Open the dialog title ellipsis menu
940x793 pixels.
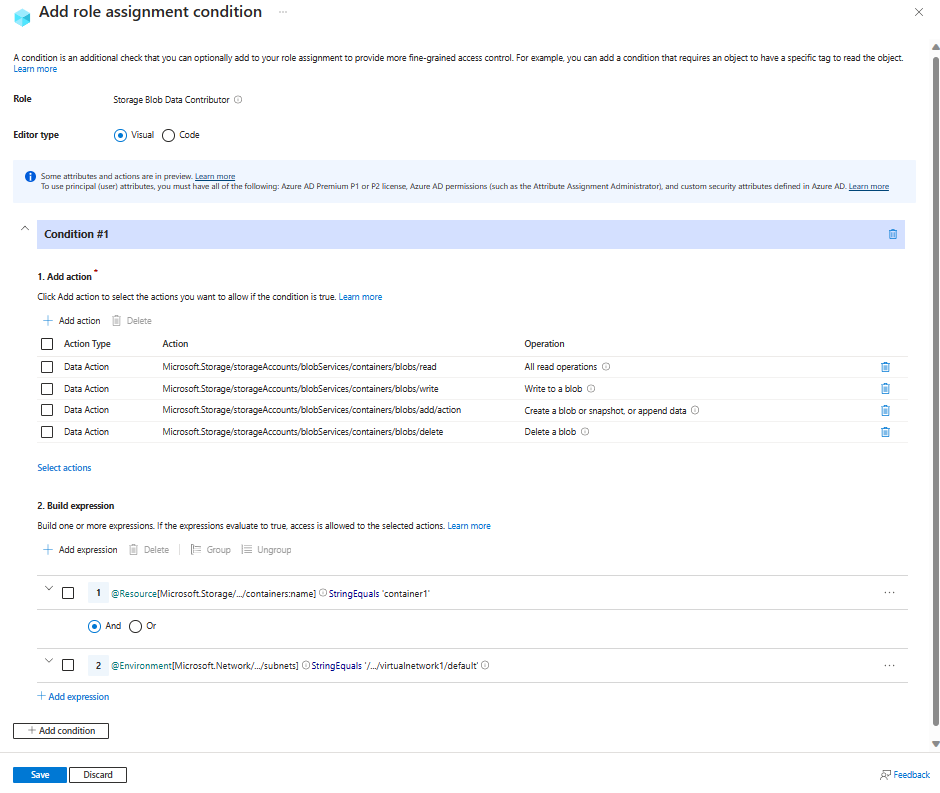coord(282,12)
